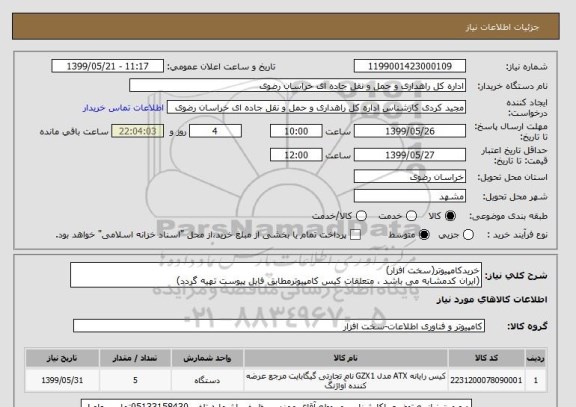This screenshot has height=407, width=576.
Task: Click the شرح کلی نیاز label
Action: point(516,275)
